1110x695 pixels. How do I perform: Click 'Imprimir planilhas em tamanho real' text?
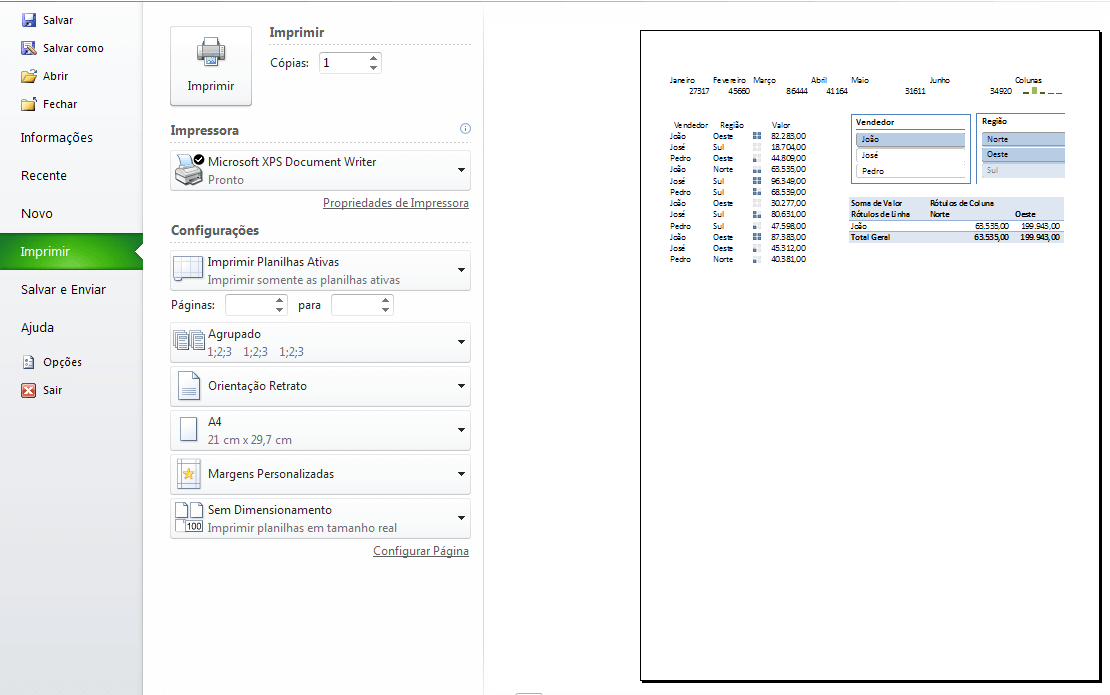click(302, 528)
